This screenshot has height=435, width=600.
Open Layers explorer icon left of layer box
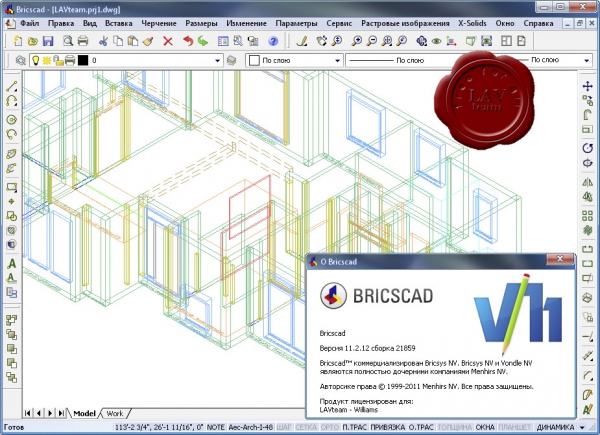tap(20, 60)
